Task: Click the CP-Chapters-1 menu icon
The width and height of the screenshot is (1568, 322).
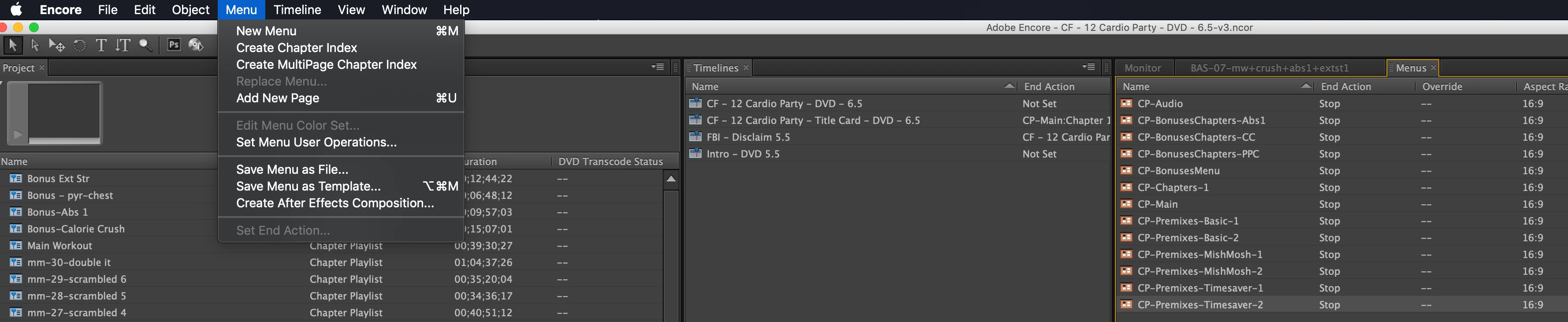Action: (1126, 187)
